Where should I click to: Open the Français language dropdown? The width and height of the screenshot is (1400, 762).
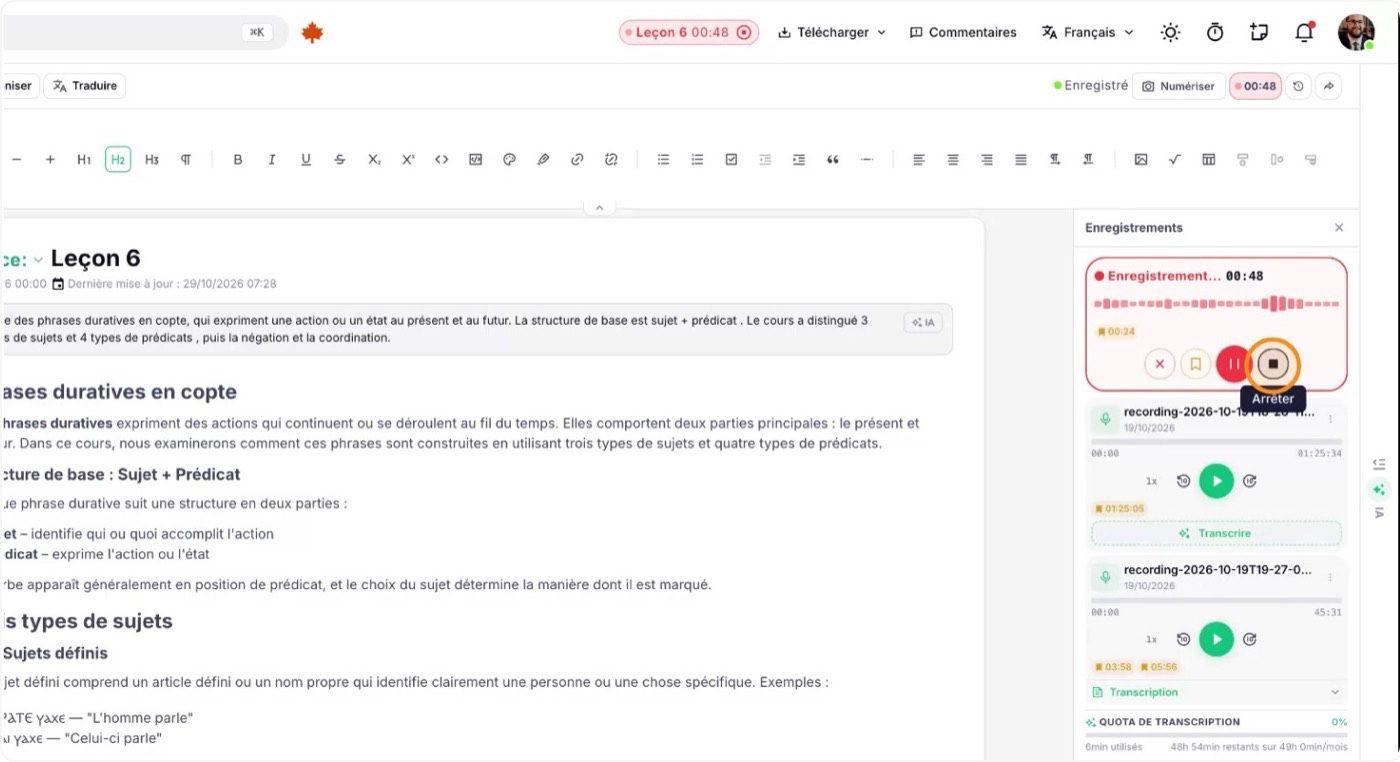1088,32
